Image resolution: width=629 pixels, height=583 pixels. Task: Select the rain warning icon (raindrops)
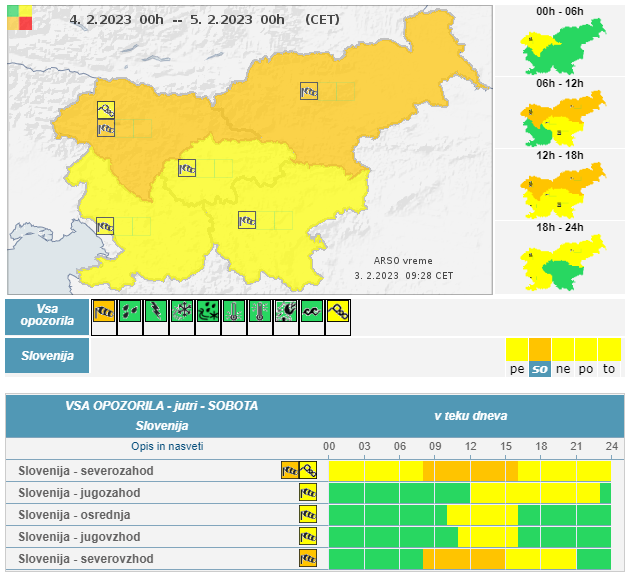click(130, 311)
